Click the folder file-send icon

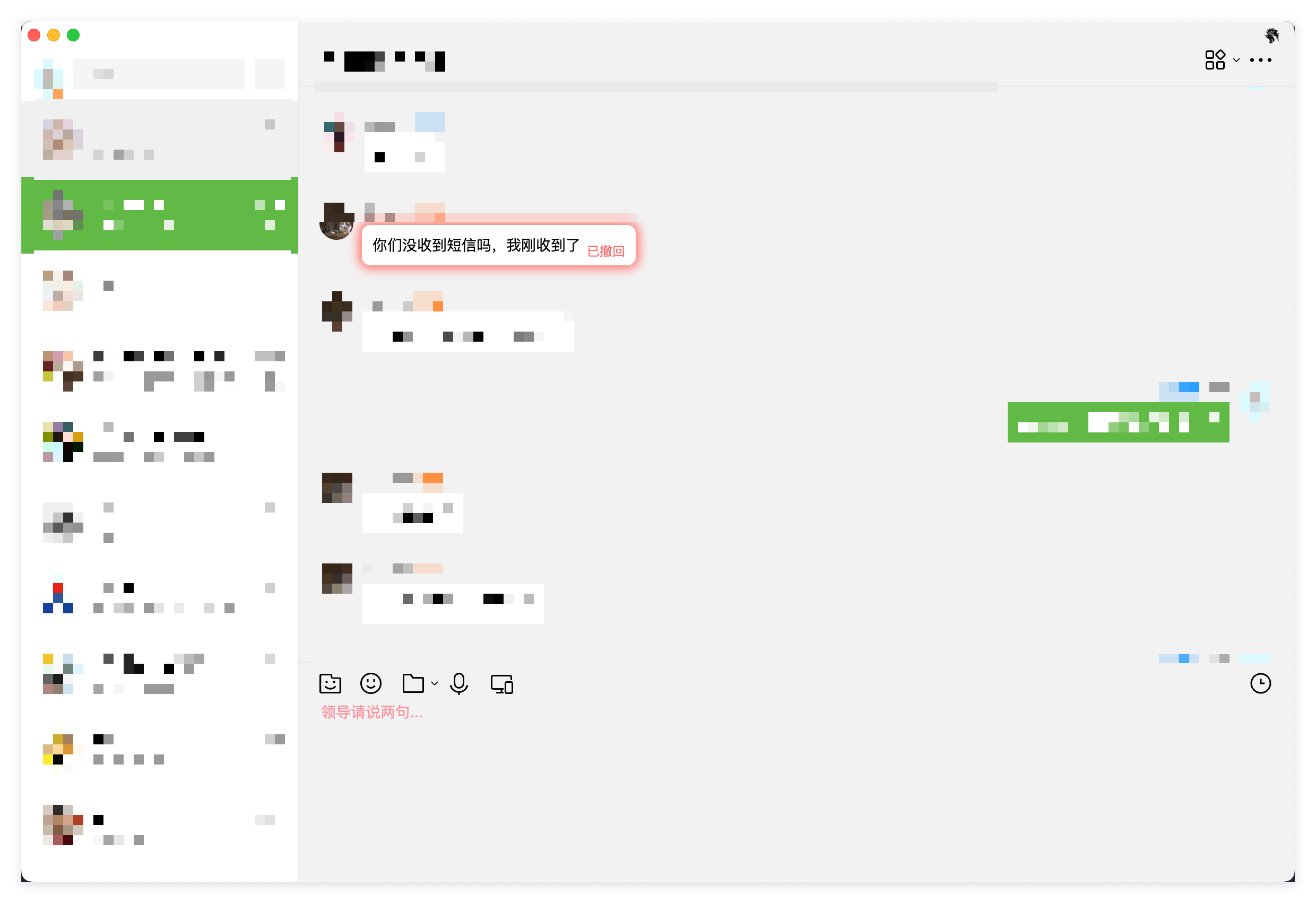click(x=413, y=683)
